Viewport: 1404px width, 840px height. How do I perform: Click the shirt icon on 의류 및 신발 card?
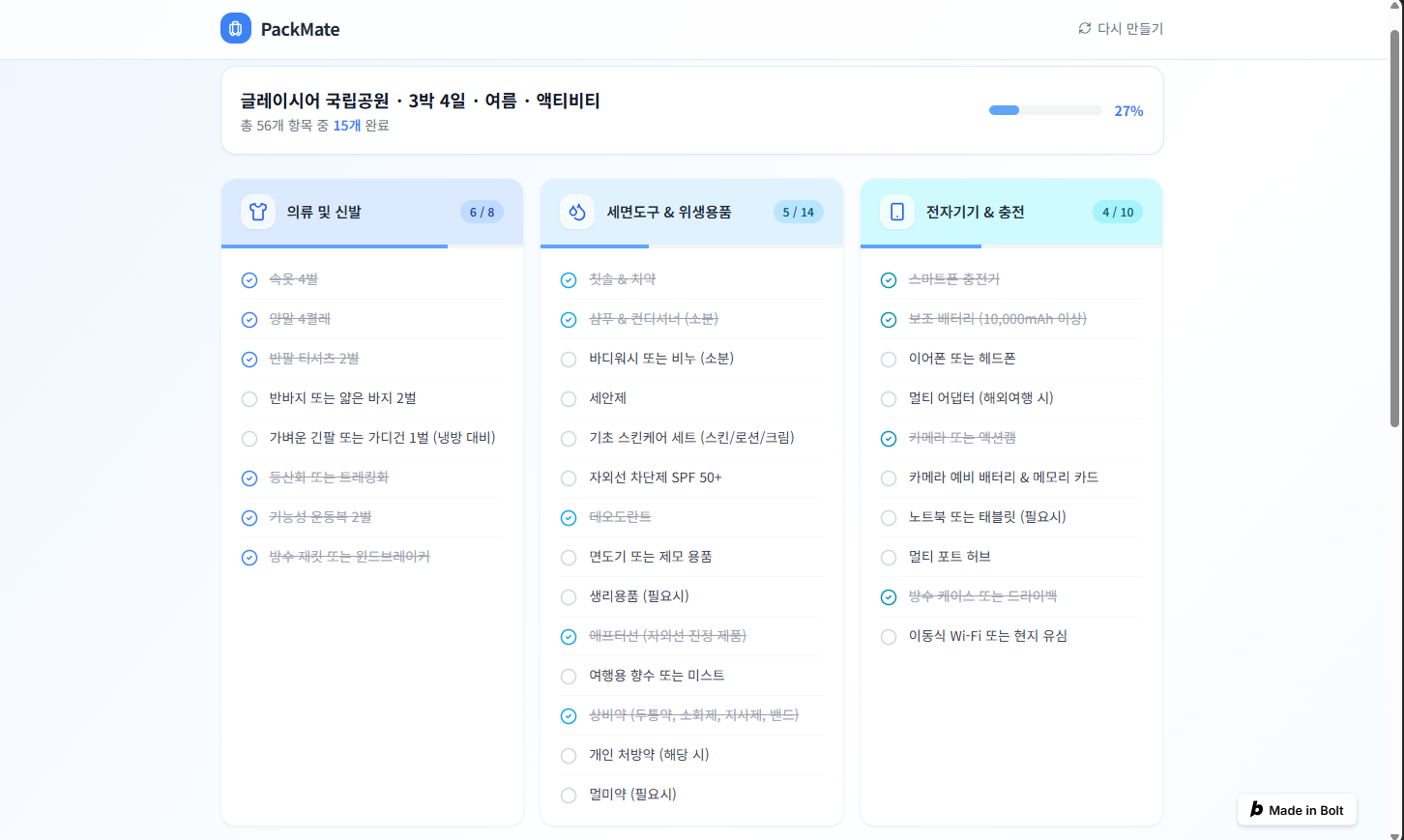click(x=258, y=212)
